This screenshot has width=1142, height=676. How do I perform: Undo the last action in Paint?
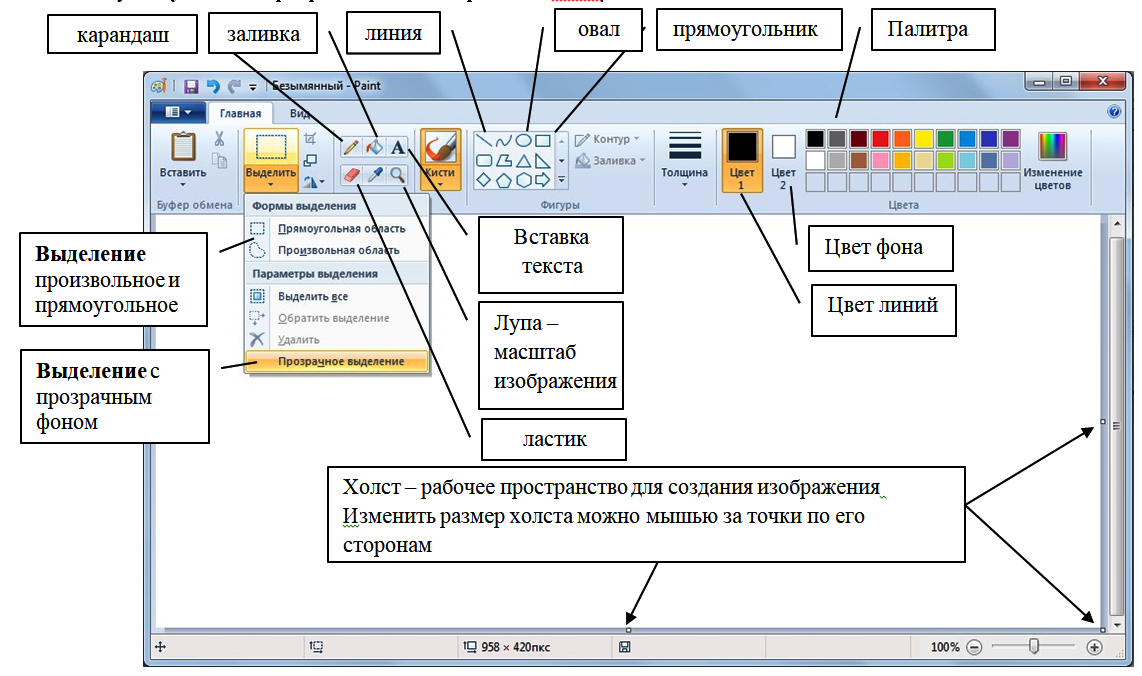point(212,86)
